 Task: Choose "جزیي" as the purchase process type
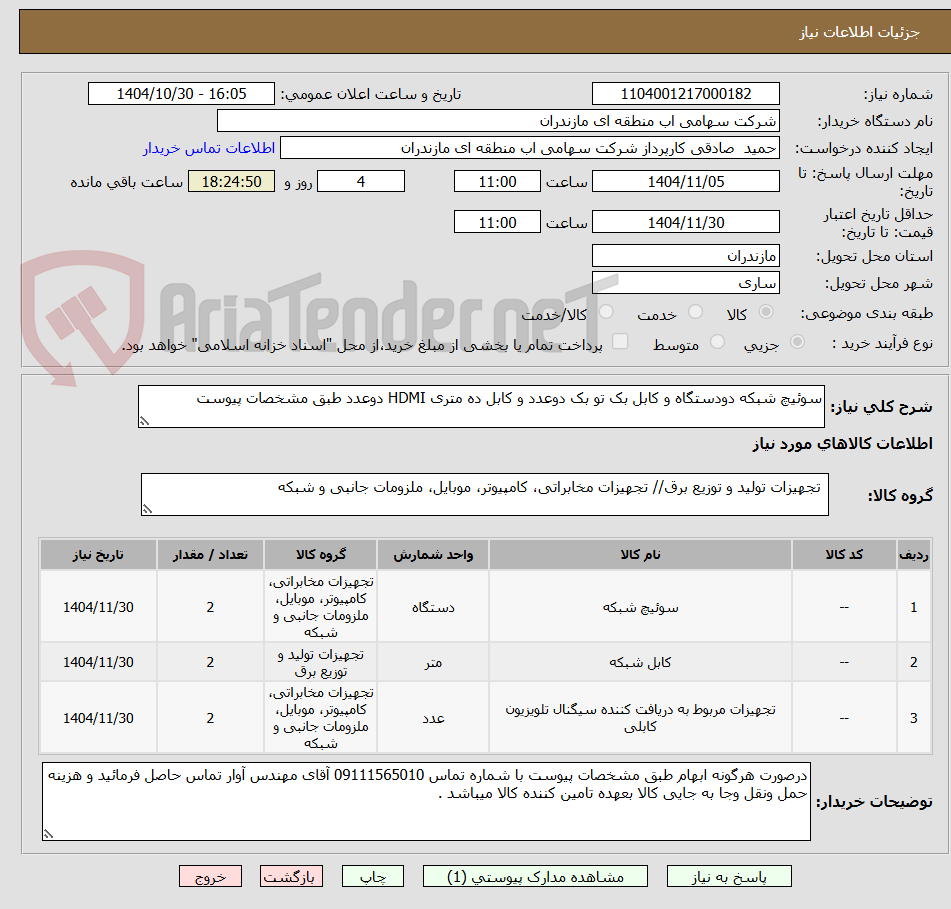click(x=797, y=340)
